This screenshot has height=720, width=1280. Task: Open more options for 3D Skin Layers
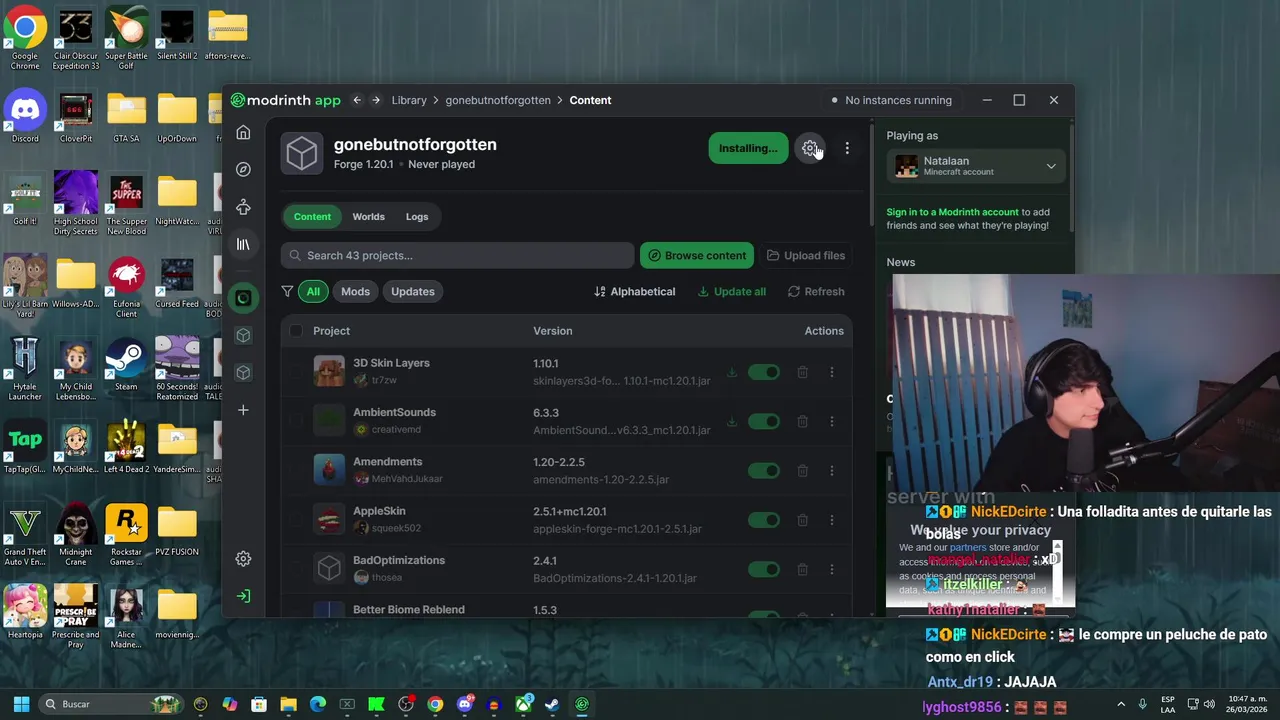(x=832, y=372)
